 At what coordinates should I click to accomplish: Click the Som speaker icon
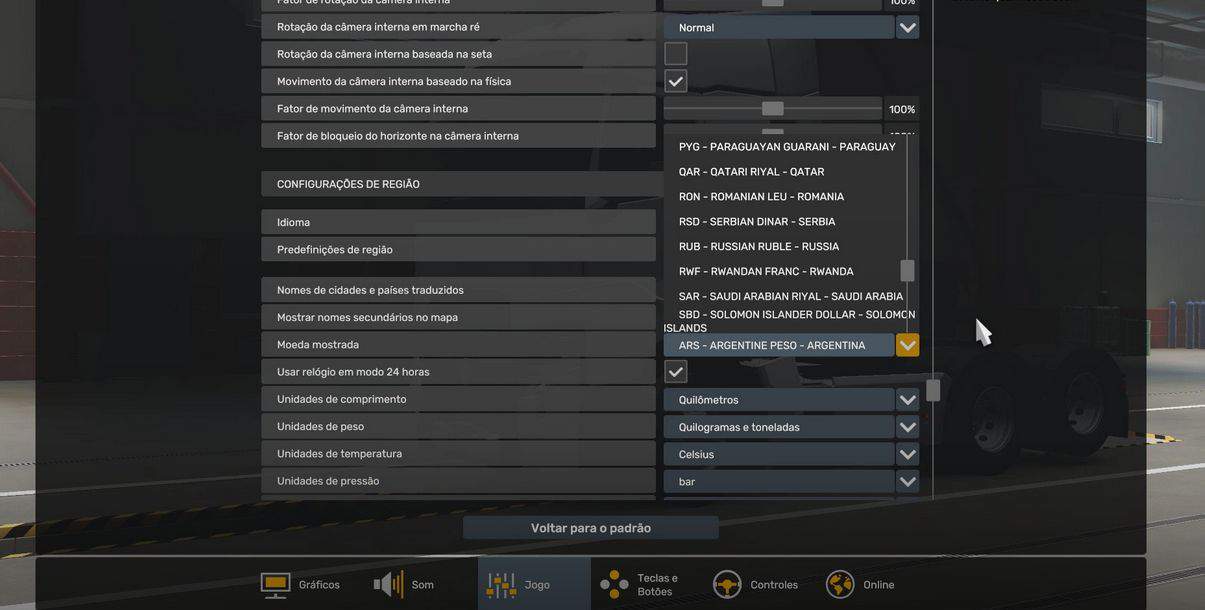coord(389,585)
